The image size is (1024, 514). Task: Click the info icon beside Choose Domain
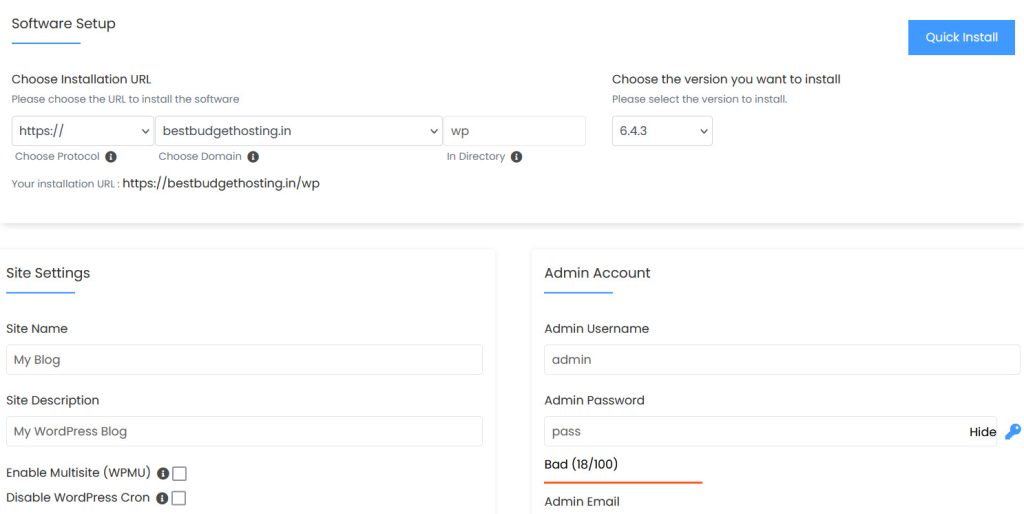(253, 157)
